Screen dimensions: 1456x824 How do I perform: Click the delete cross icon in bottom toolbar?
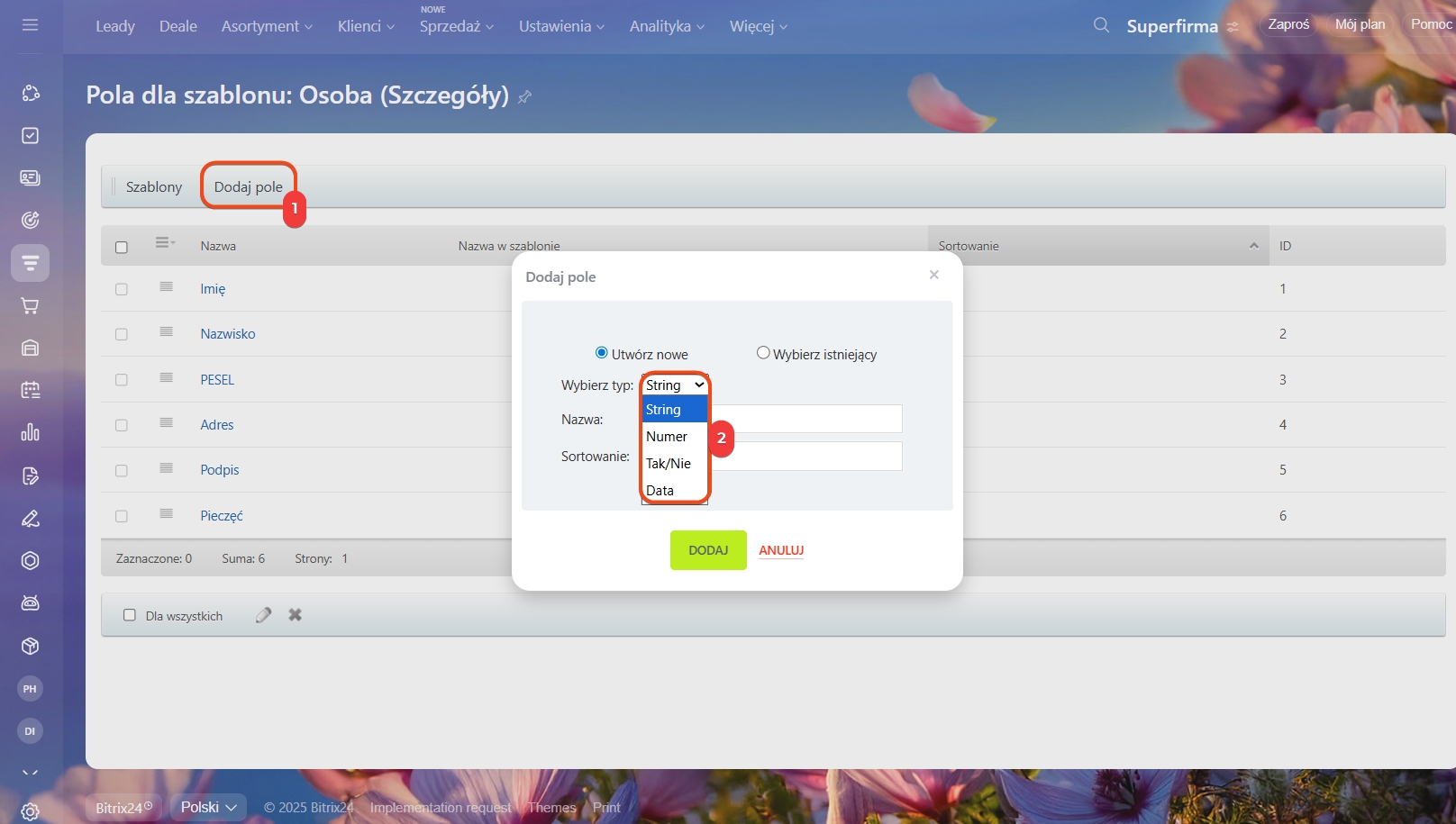click(x=295, y=615)
